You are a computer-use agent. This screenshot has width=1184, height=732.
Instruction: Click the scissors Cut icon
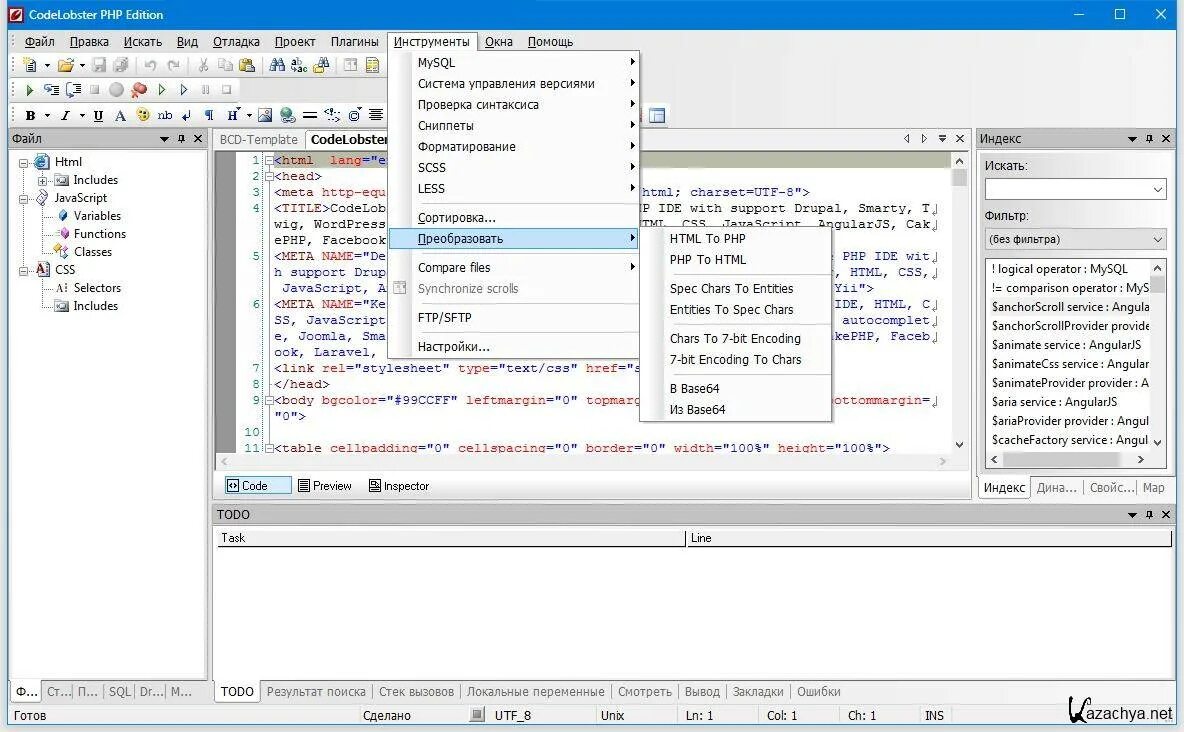pos(203,66)
